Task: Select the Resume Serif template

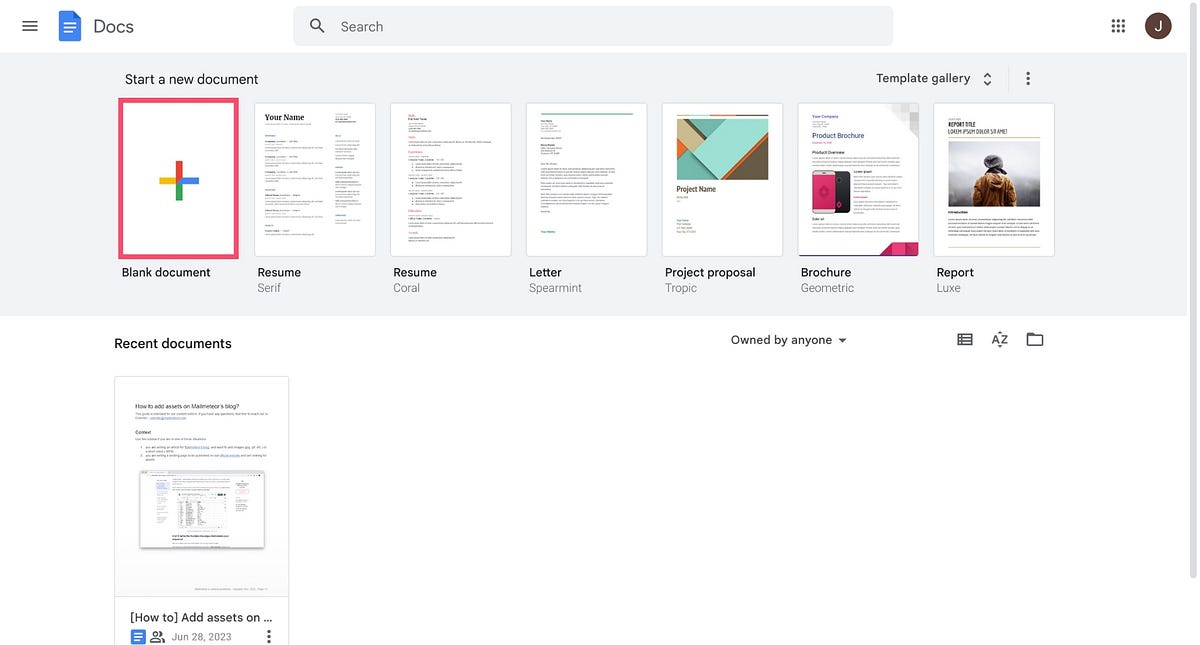Action: [314, 180]
